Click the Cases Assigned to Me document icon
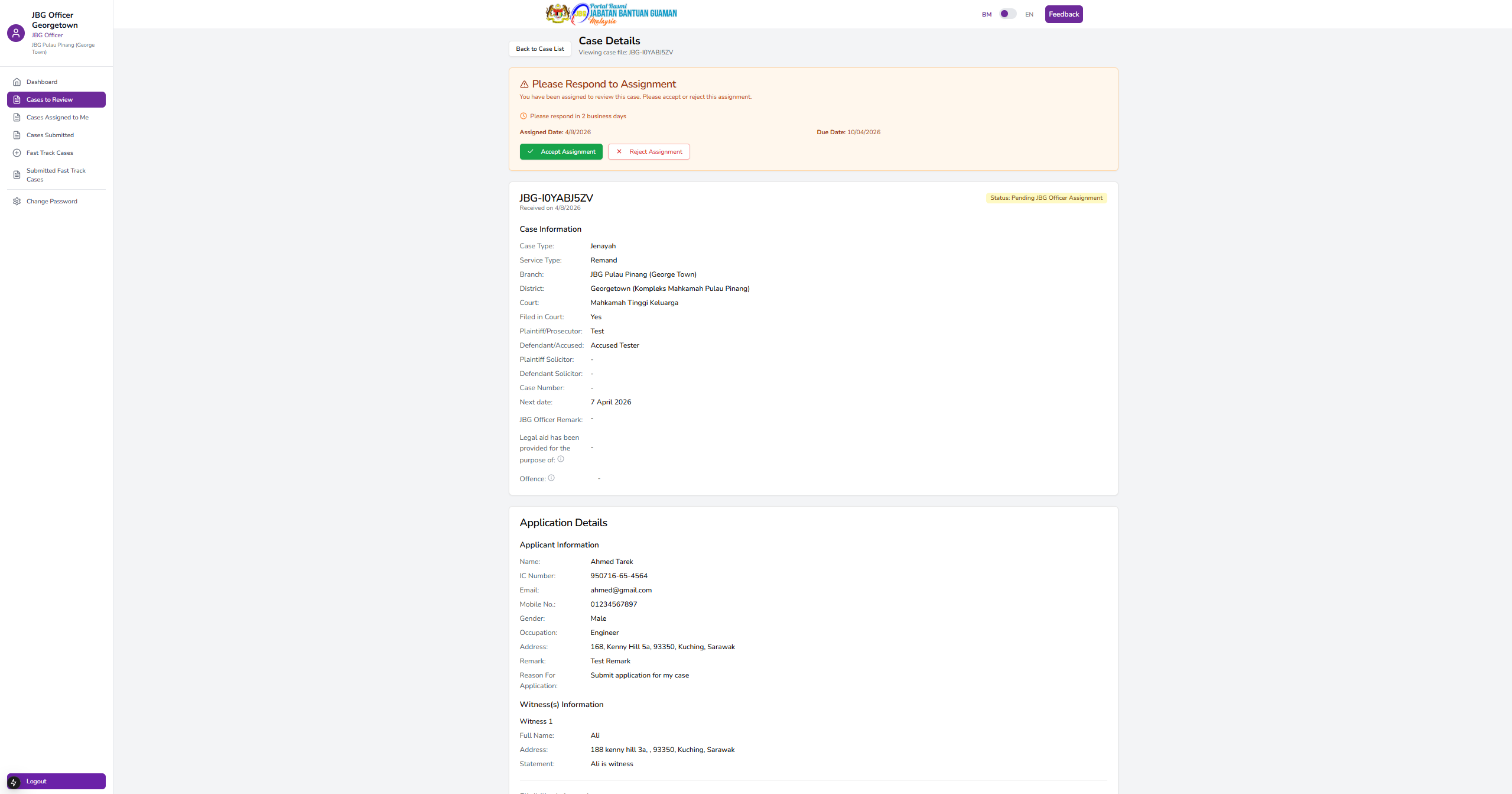 coord(17,118)
